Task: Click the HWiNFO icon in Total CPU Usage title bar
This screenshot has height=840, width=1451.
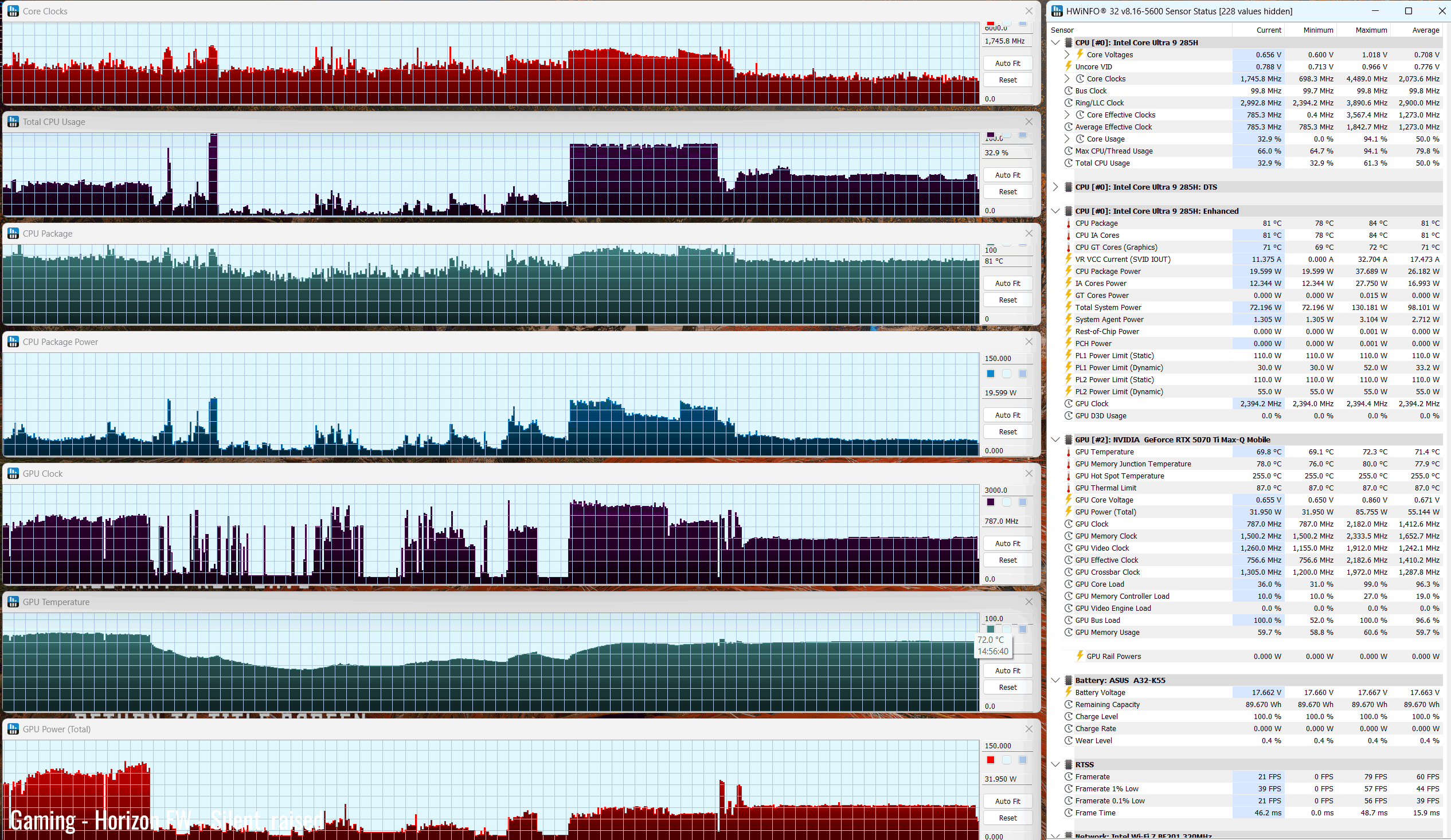Action: click(x=13, y=121)
